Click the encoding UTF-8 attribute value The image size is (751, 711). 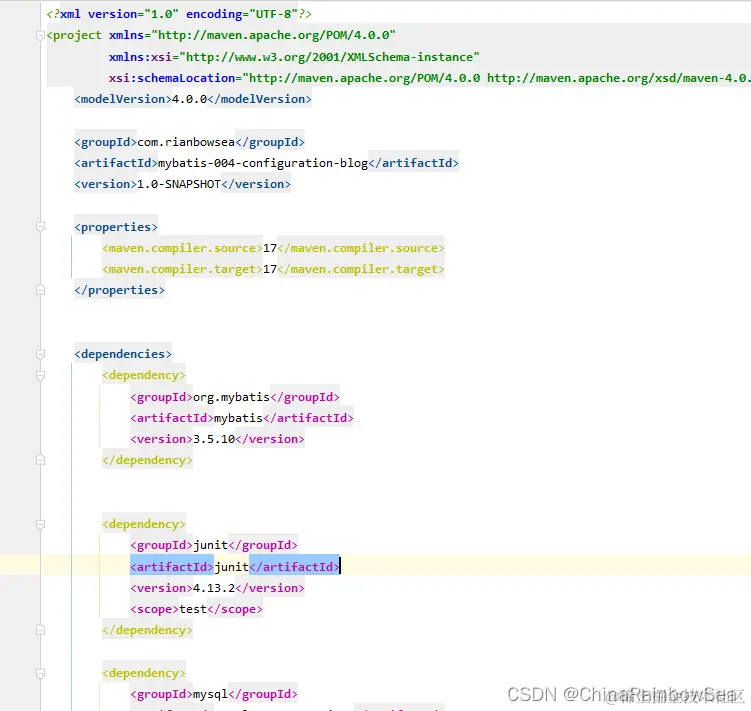[x=273, y=14]
